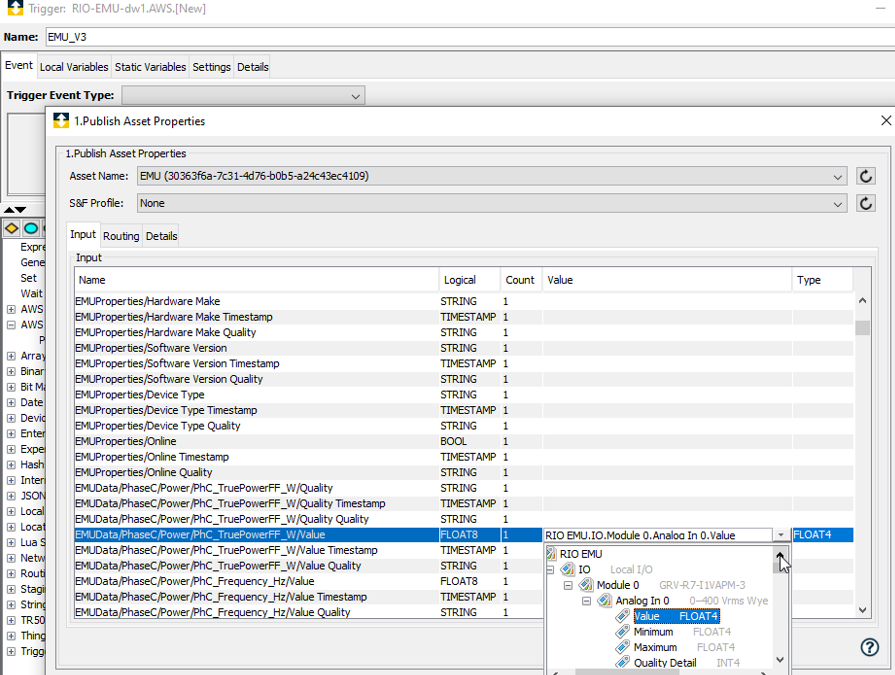Select the Set action in left list
The width and height of the screenshot is (895, 675).
click(29, 278)
